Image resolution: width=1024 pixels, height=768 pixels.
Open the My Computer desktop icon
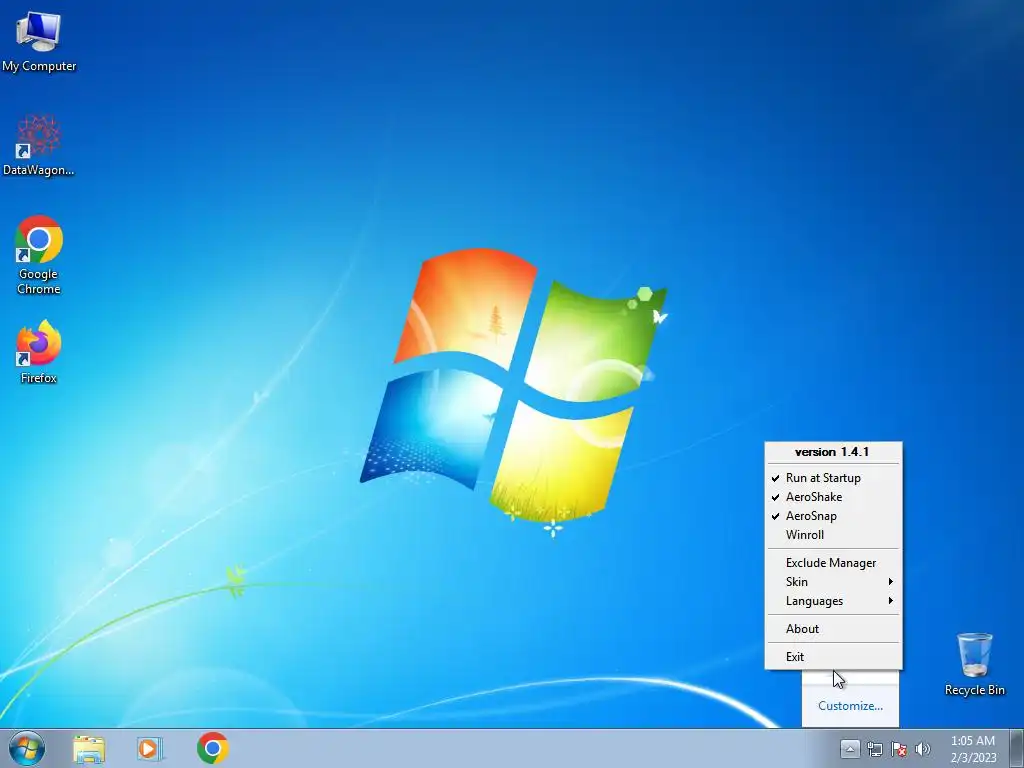pyautogui.click(x=39, y=40)
